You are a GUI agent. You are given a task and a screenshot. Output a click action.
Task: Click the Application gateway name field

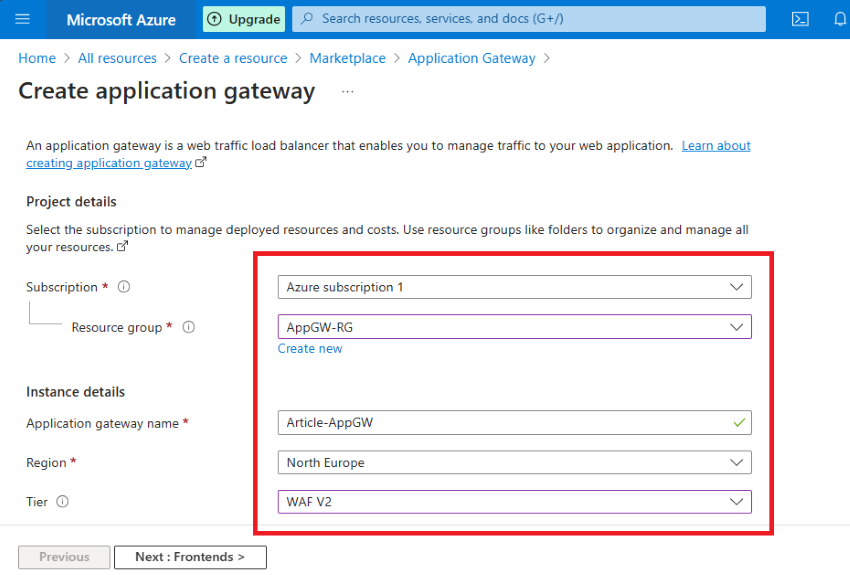pos(514,423)
